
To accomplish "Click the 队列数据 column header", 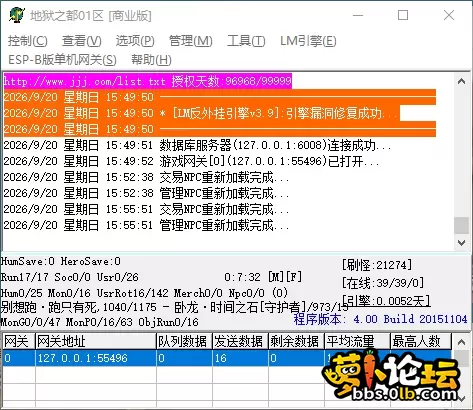I will tap(184, 341).
